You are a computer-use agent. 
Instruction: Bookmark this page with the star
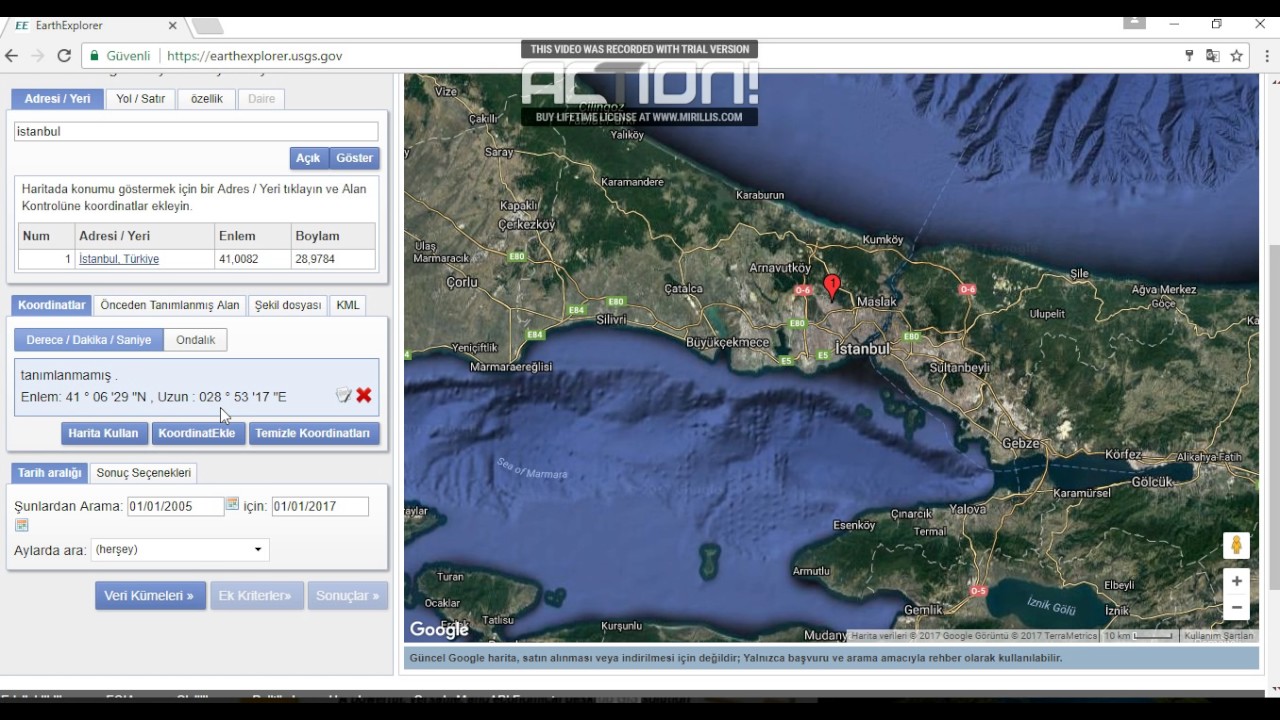[x=1237, y=56]
